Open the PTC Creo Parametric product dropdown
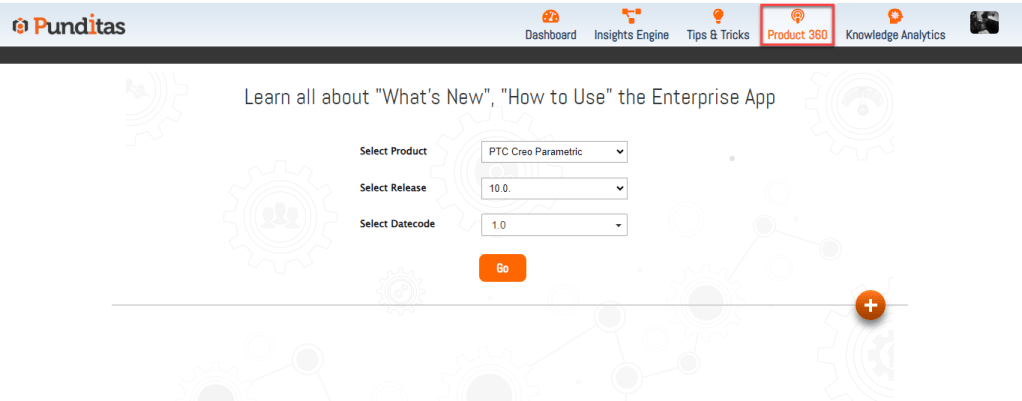The width and height of the screenshot is (1022, 401). click(x=554, y=152)
